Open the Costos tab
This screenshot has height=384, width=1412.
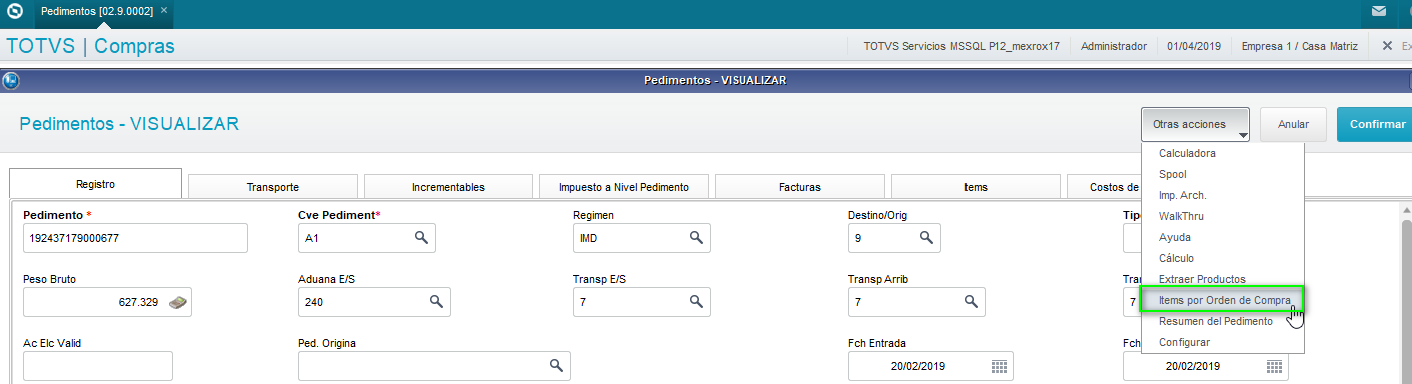click(1104, 187)
